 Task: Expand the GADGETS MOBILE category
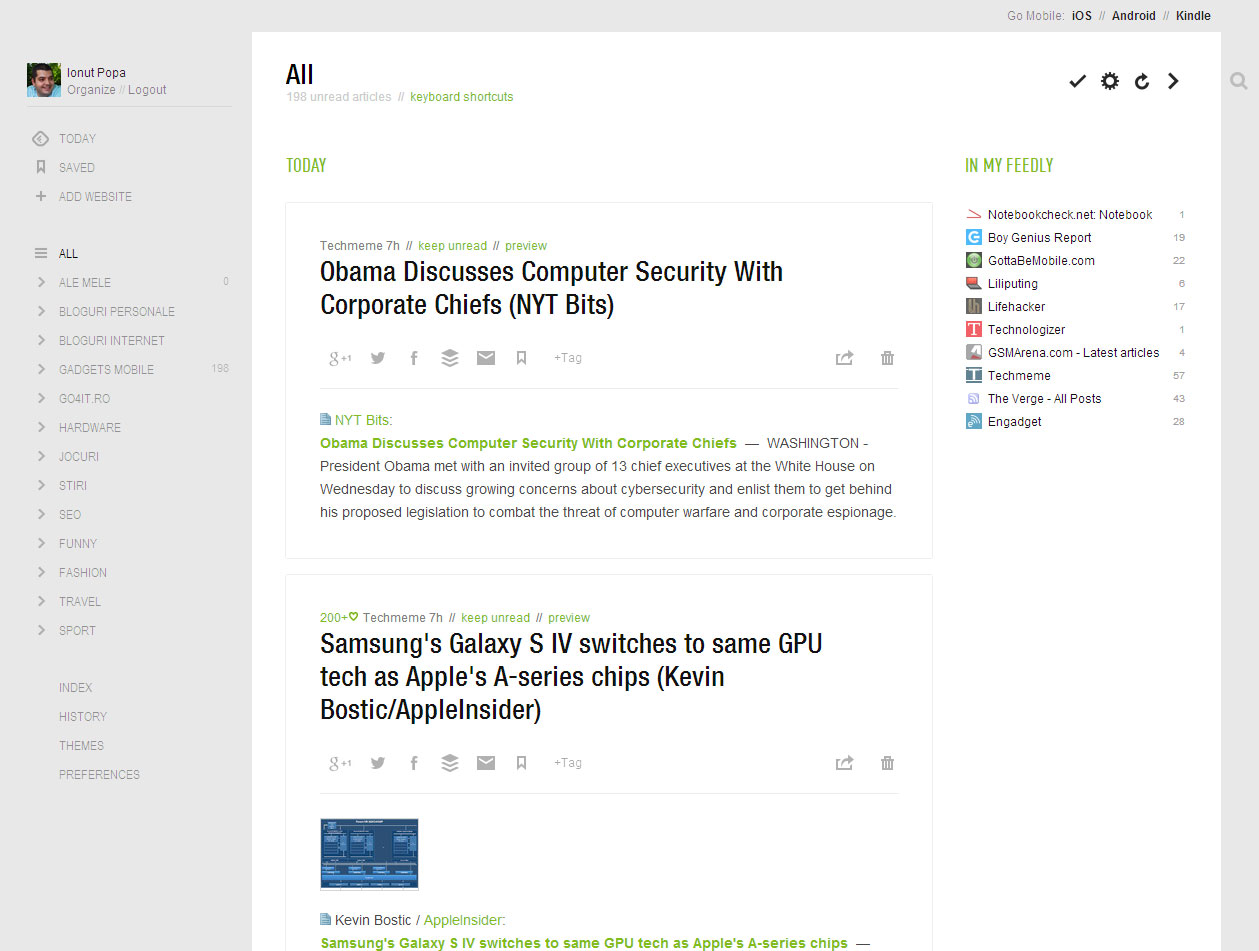41,369
